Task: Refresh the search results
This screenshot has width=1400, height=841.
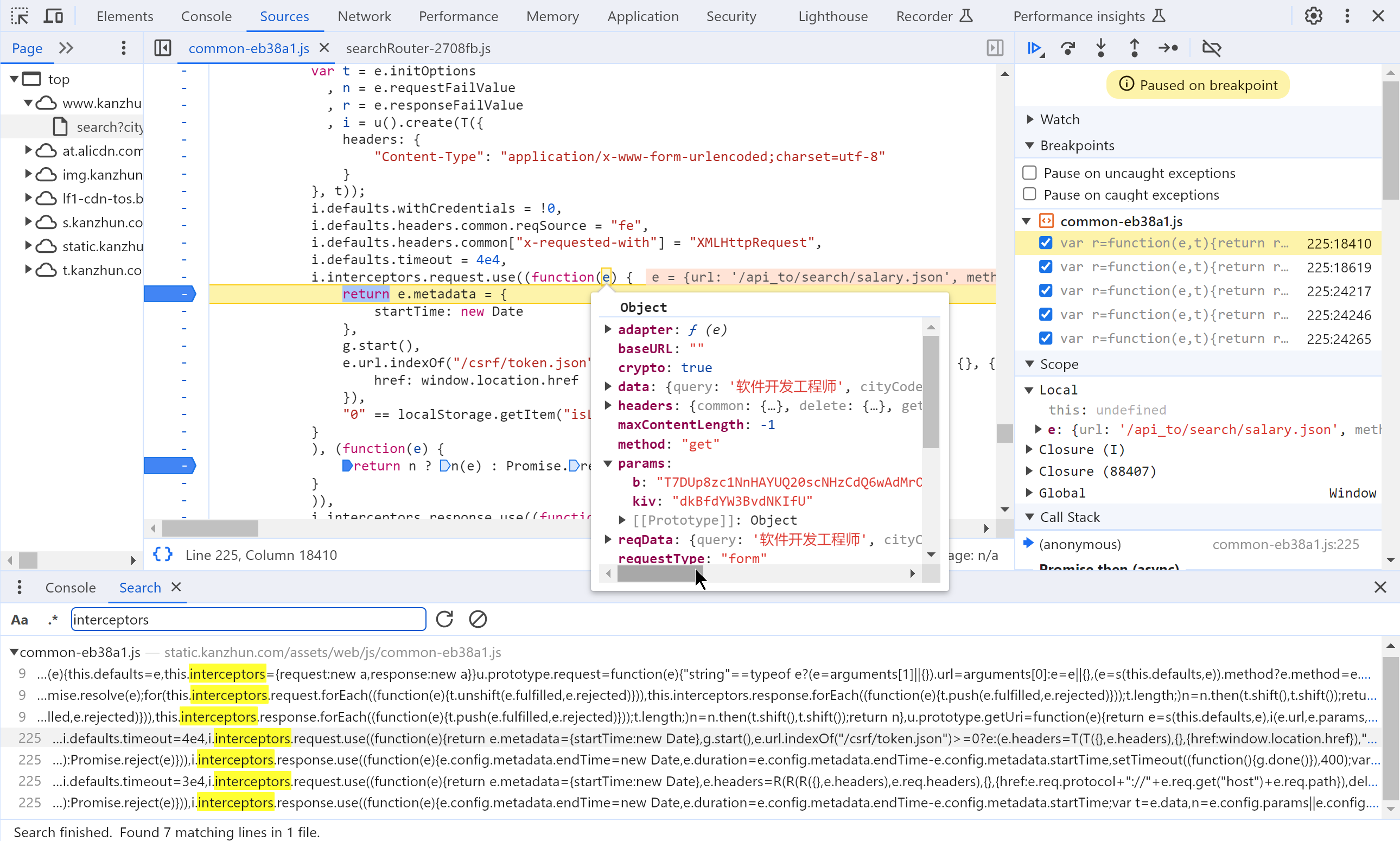Action: 444,619
